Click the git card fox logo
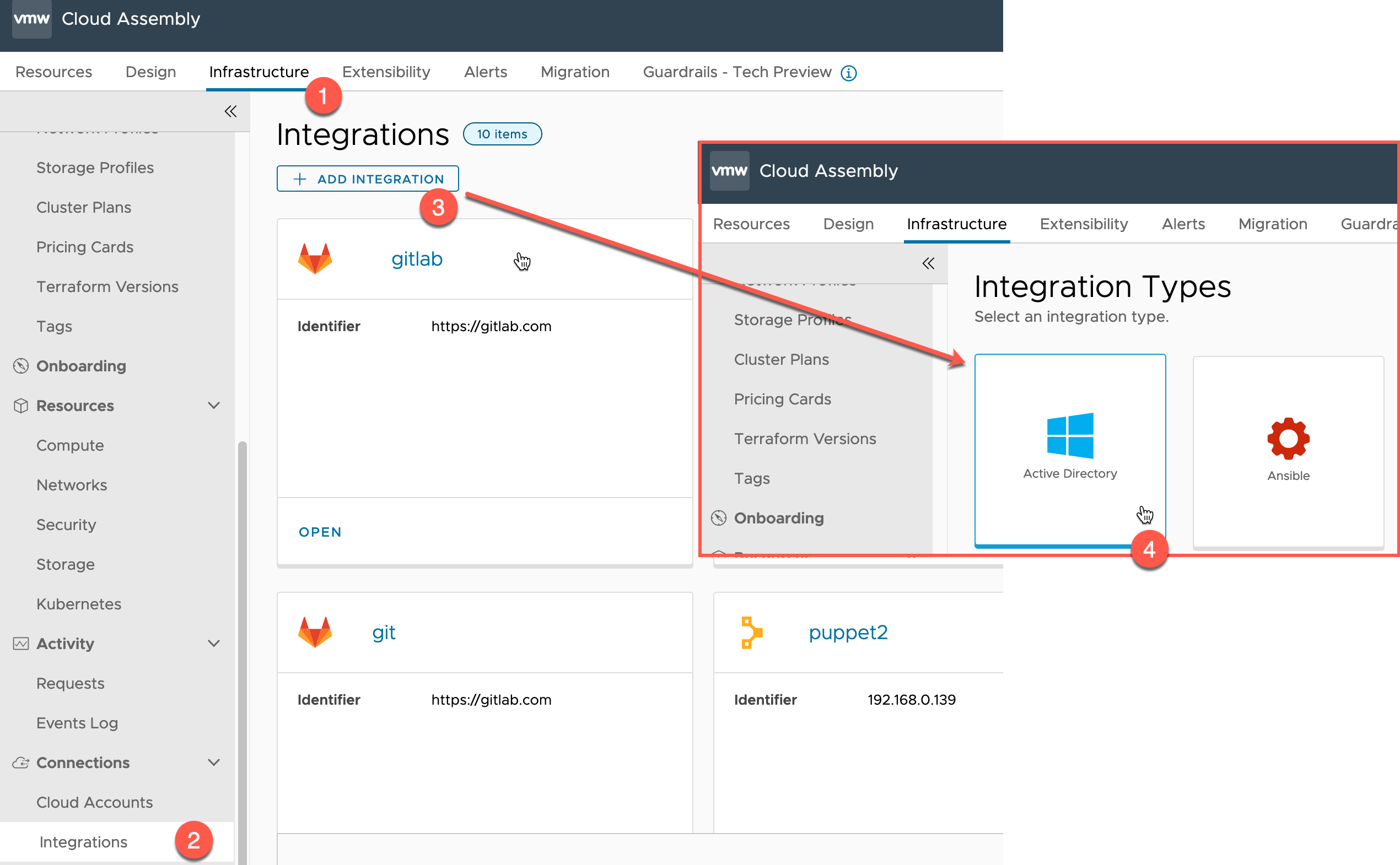This screenshot has width=1400, height=865. click(315, 632)
